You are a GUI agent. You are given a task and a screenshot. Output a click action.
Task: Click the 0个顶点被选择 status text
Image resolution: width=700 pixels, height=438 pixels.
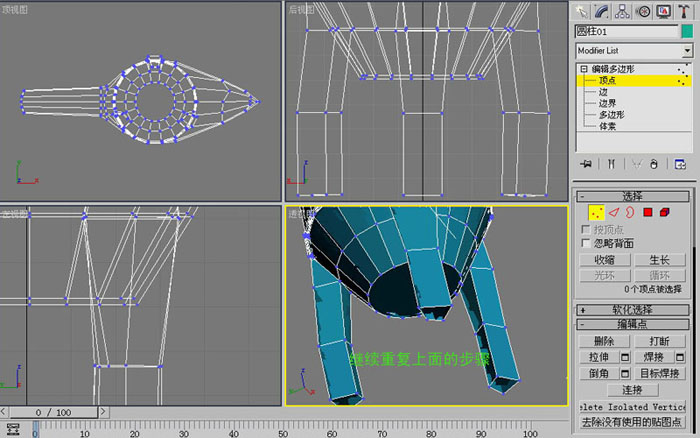tap(653, 289)
